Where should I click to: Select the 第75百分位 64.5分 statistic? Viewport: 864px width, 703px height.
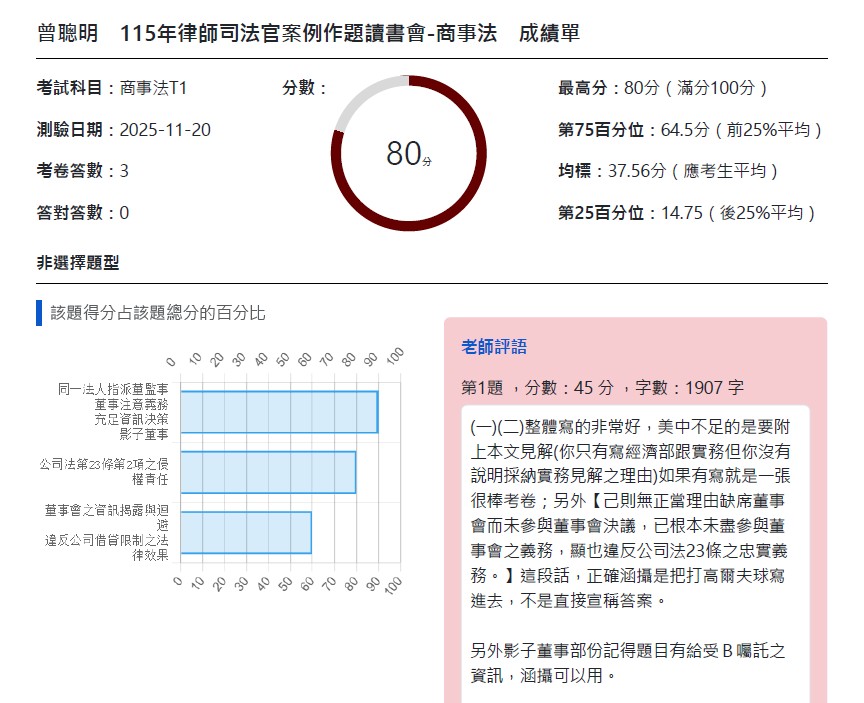690,130
